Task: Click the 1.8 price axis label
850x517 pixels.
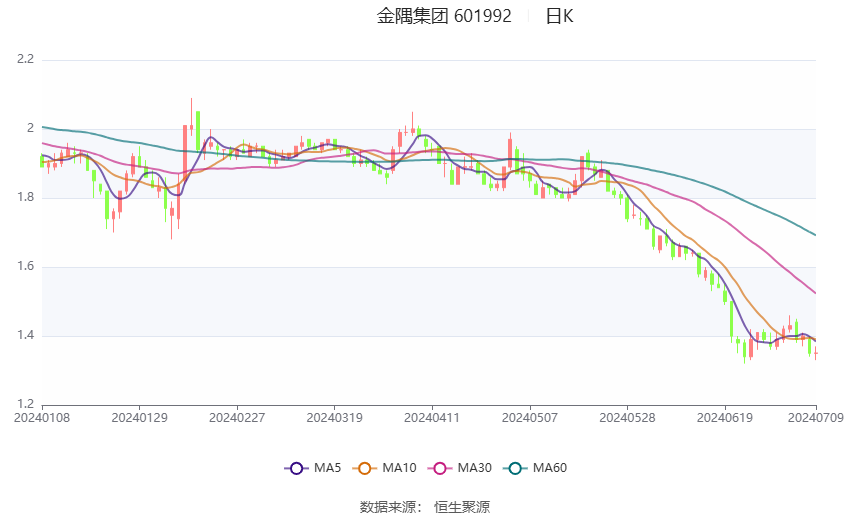Action: [x=25, y=197]
